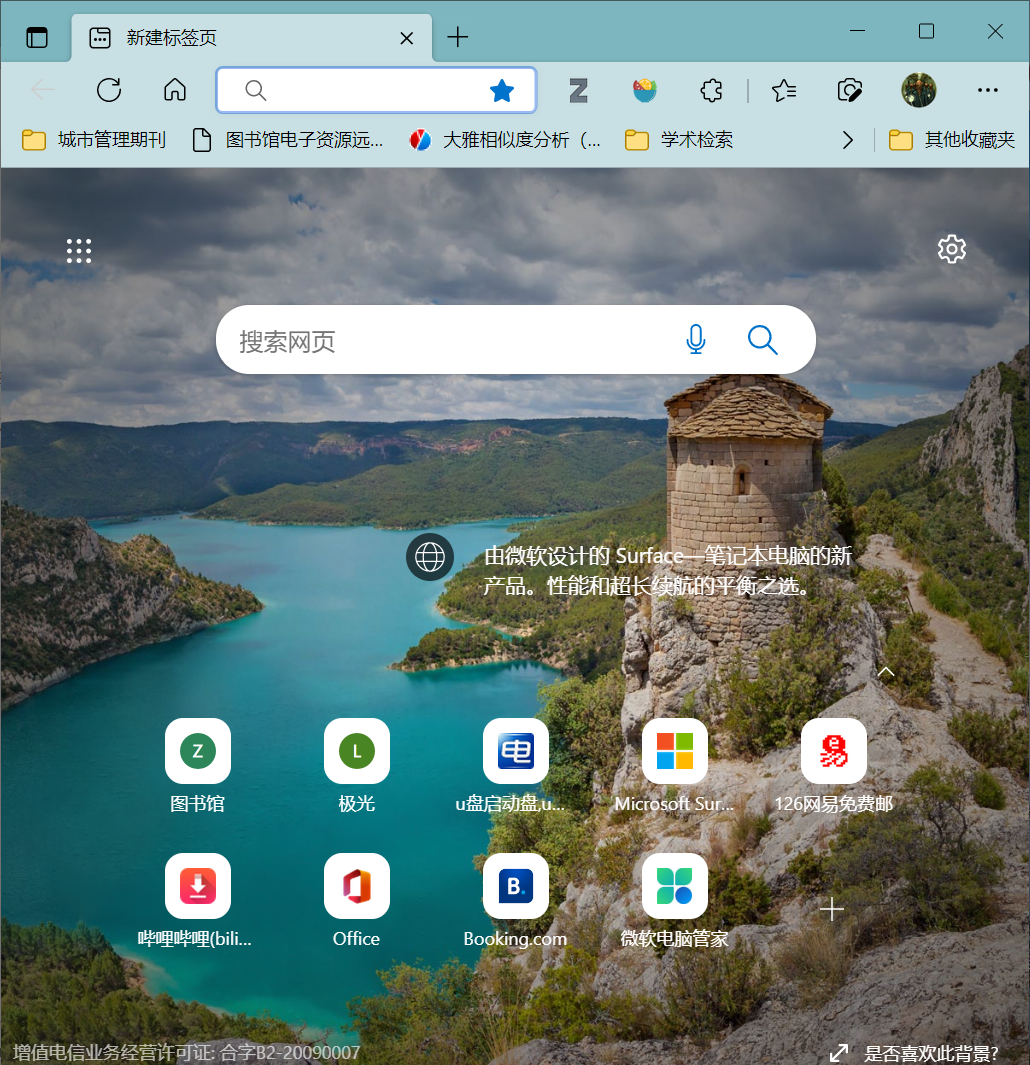The image size is (1030, 1065).
Task: Select the 新建标签页 tab
Action: coord(251,37)
